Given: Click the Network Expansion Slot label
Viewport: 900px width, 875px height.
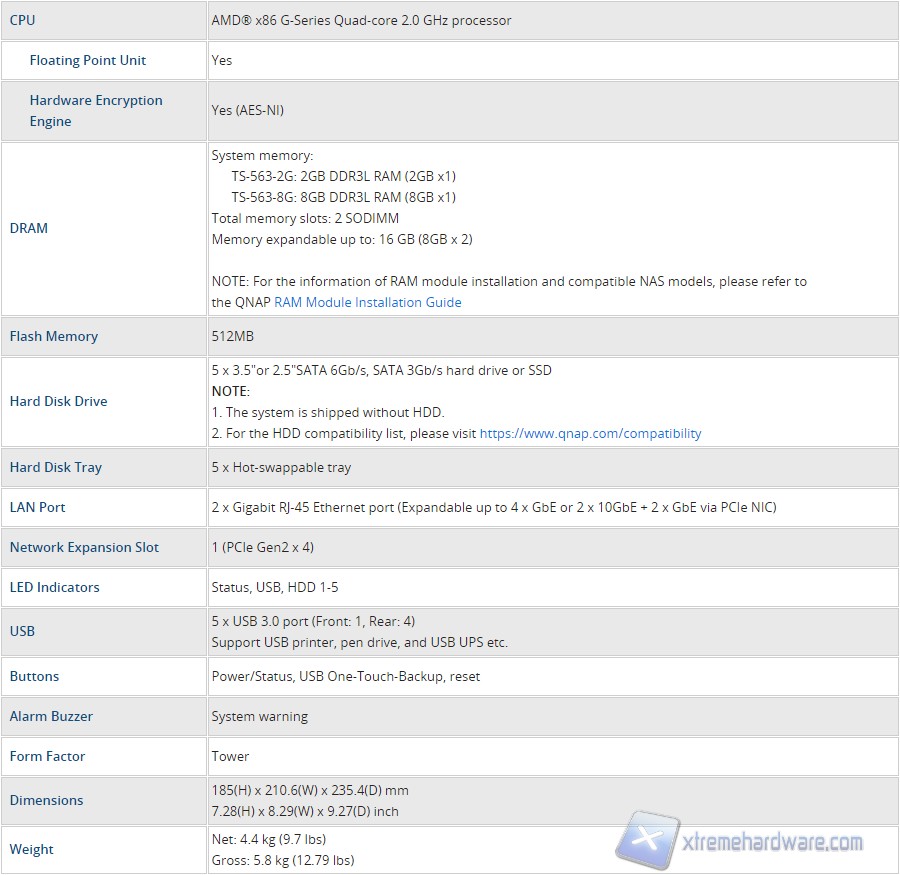Looking at the screenshot, I should point(84,547).
